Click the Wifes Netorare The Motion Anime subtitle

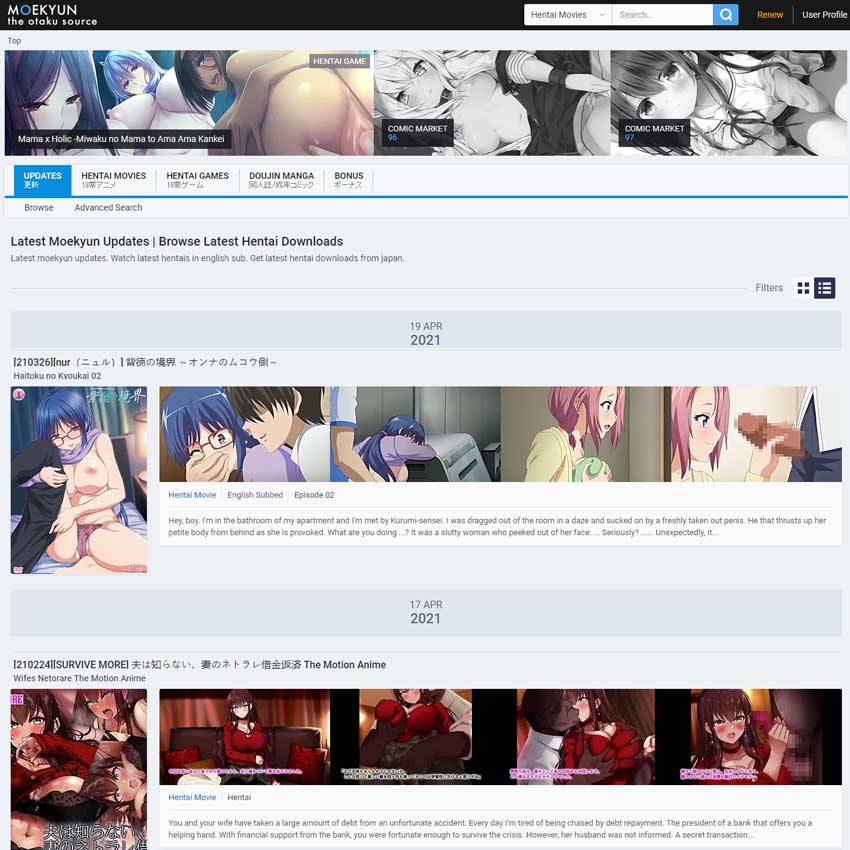(80, 678)
